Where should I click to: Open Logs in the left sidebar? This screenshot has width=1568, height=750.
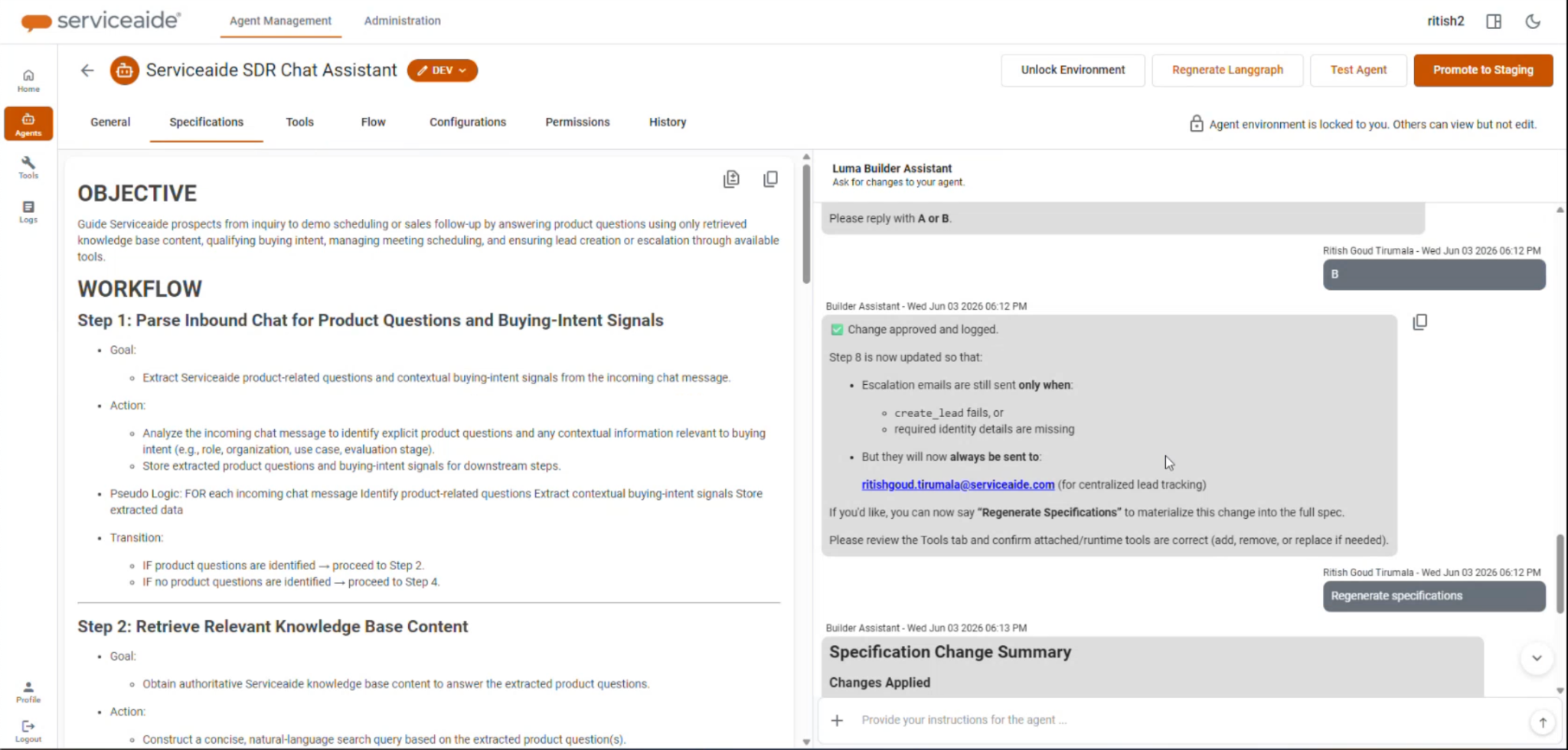[28, 212]
